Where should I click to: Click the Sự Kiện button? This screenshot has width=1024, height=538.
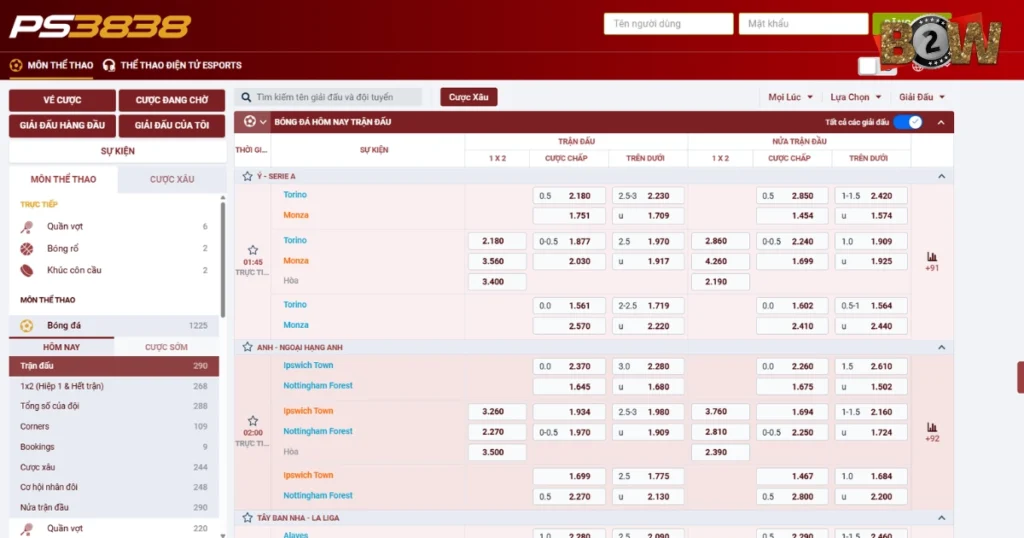pyautogui.click(x=118, y=151)
